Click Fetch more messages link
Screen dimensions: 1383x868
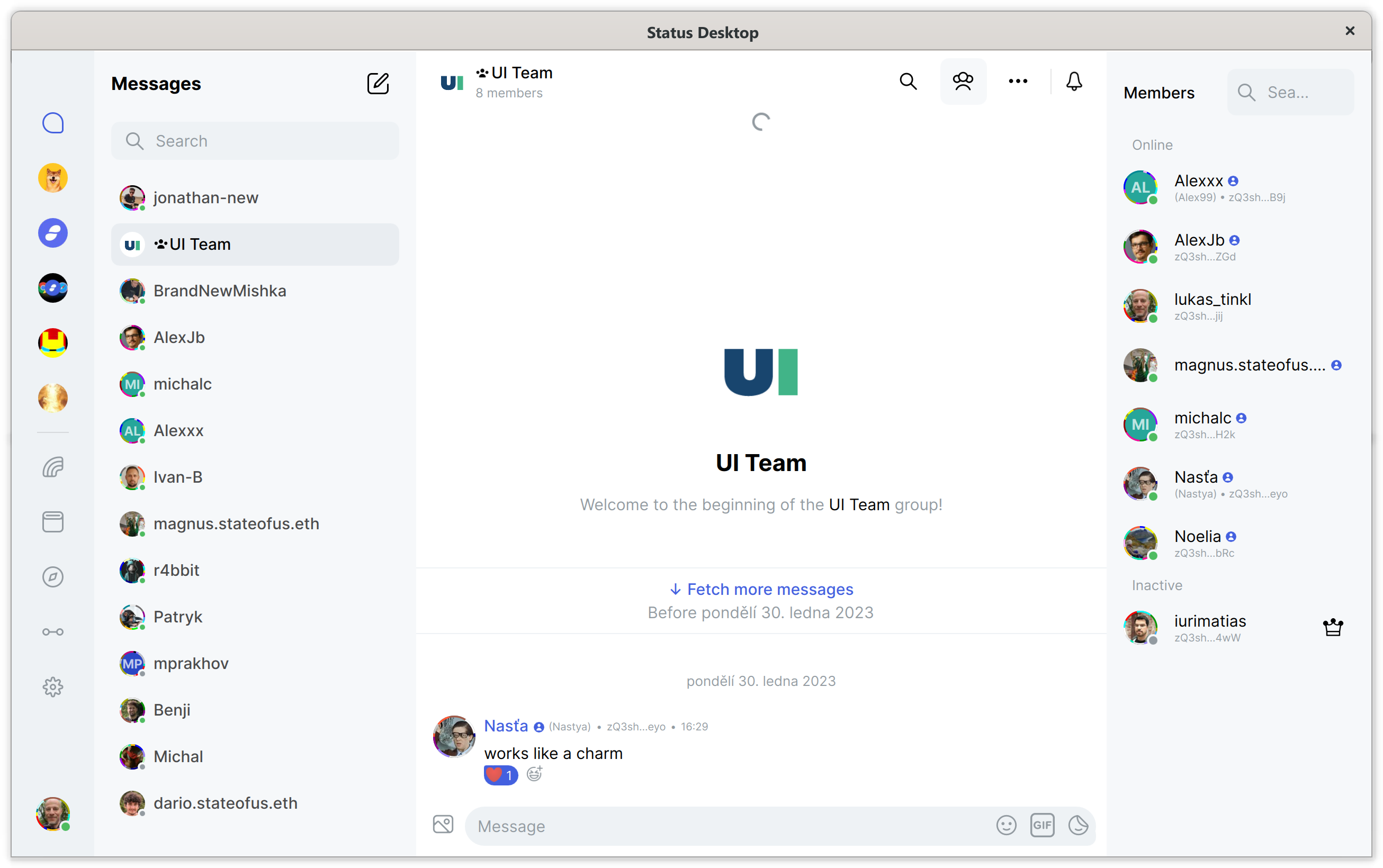pos(761,589)
